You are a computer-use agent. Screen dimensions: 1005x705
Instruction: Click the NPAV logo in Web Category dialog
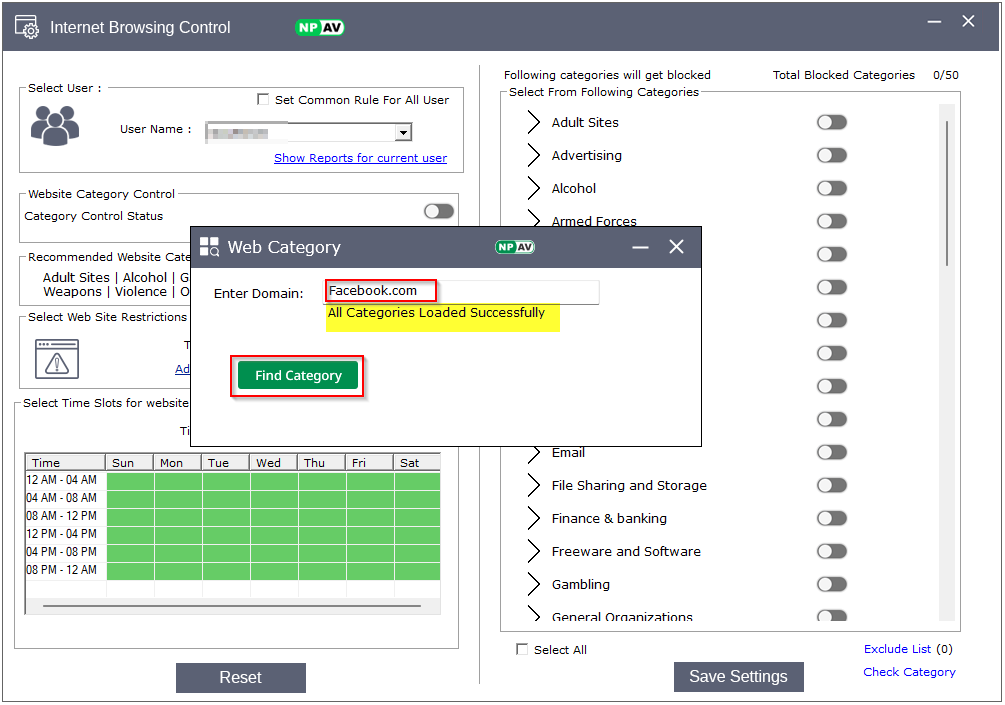(x=515, y=247)
